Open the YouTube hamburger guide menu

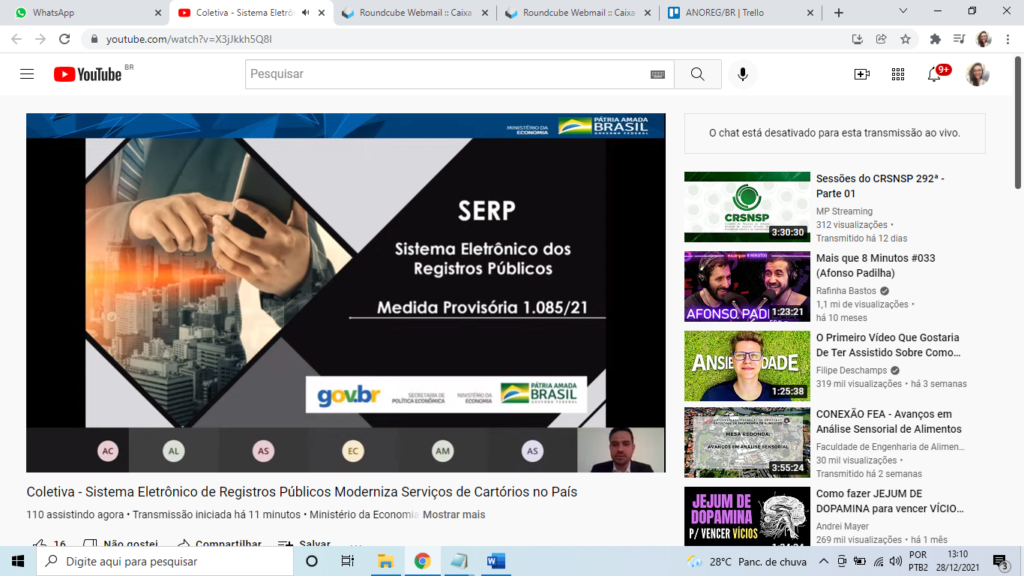tap(27, 74)
